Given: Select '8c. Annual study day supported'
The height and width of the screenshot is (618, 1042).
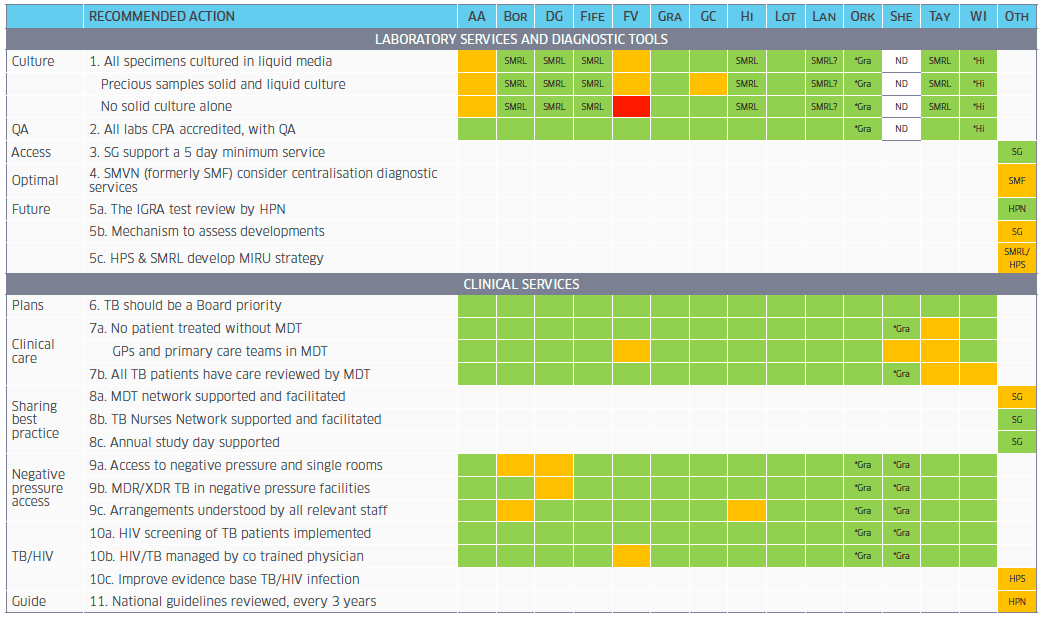Looking at the screenshot, I should 184,443.
